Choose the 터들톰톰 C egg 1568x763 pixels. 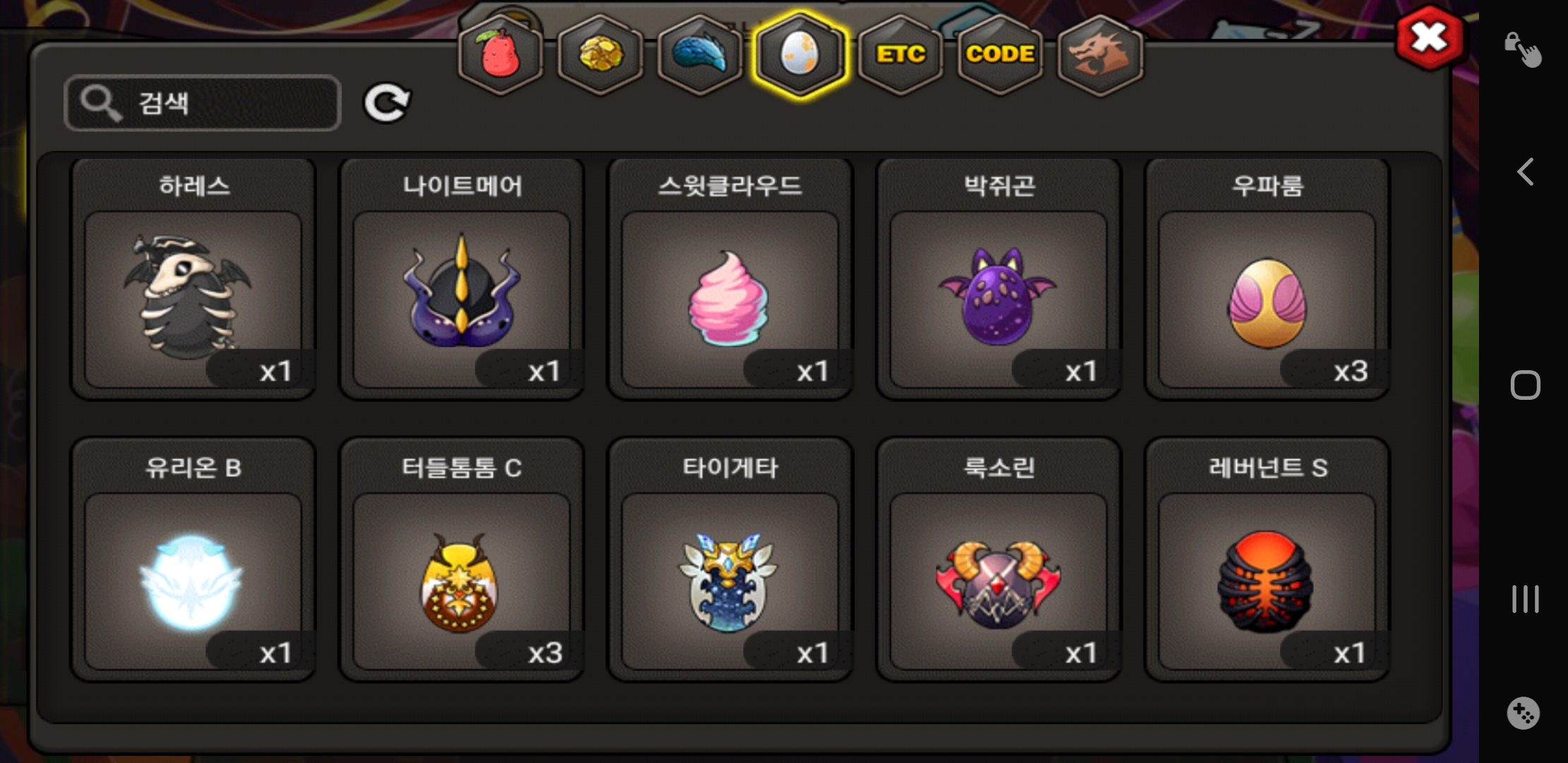(462, 560)
